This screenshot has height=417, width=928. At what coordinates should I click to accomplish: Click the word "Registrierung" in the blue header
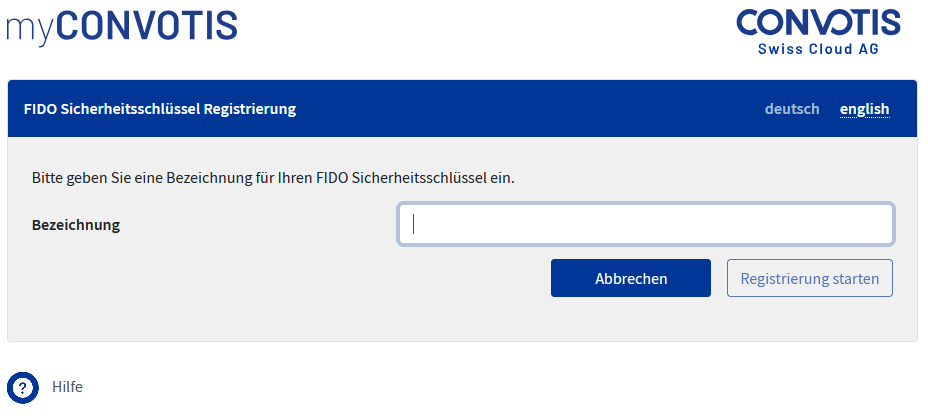click(250, 109)
